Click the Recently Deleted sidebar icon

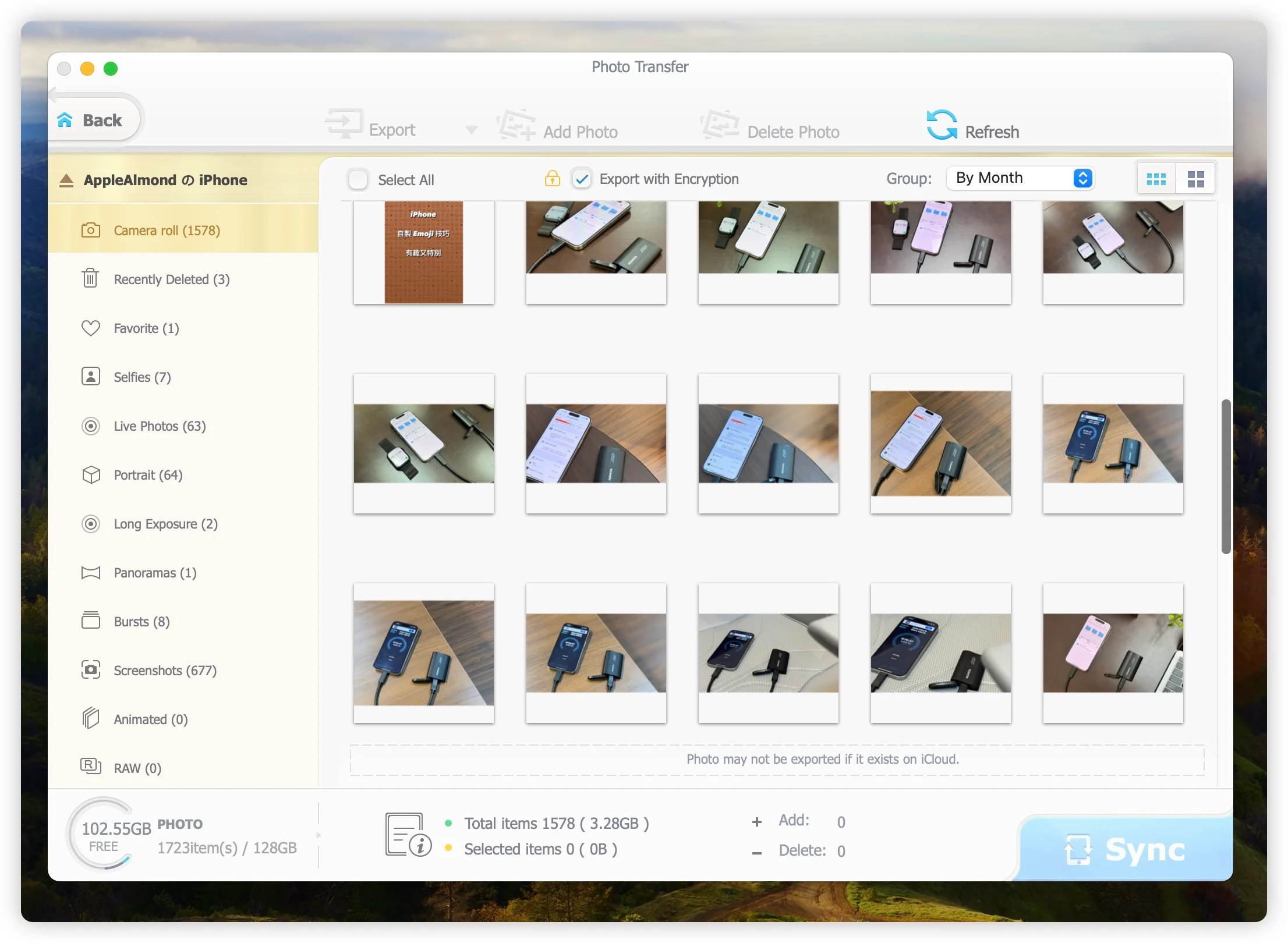(89, 278)
